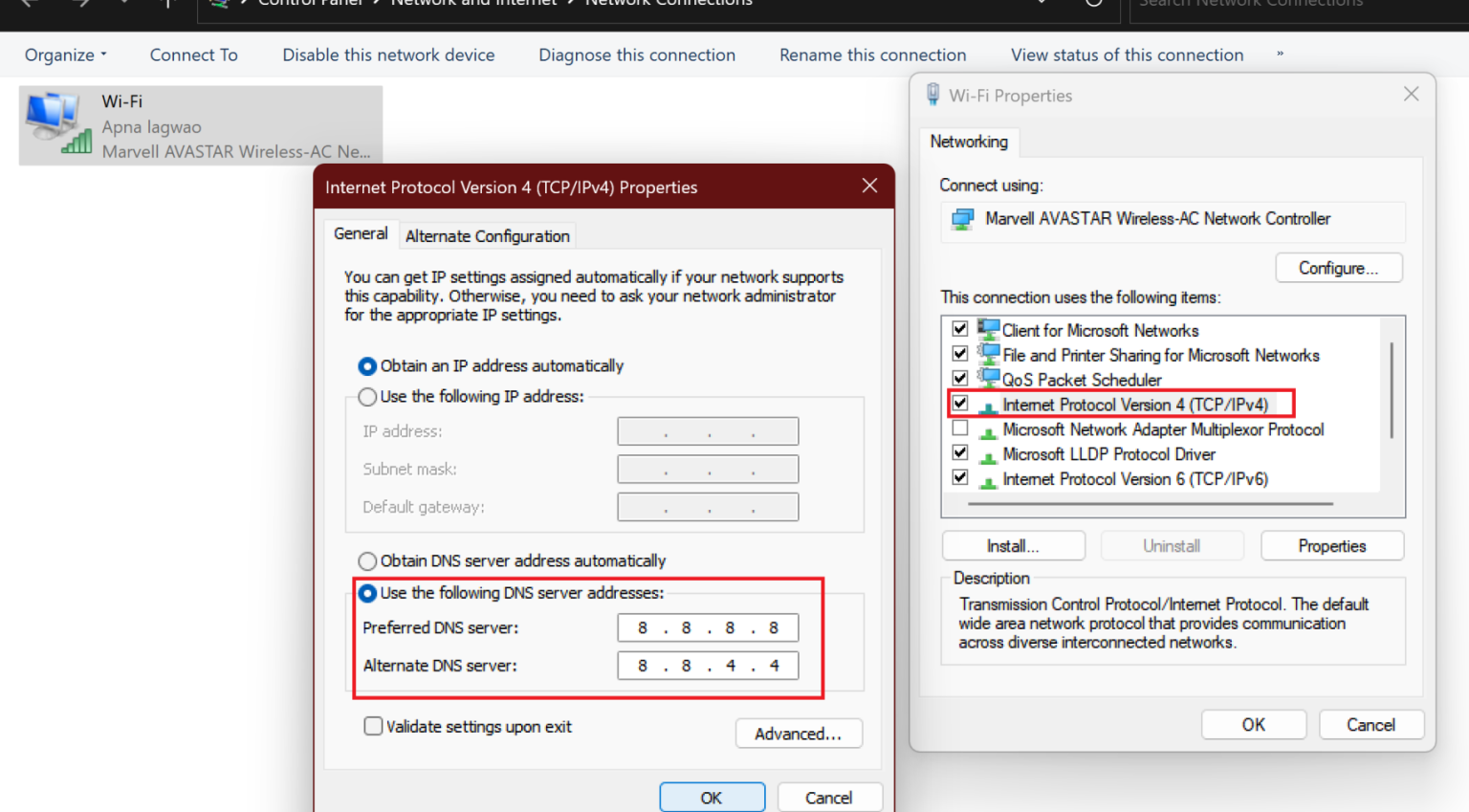This screenshot has height=812, width=1469.
Task: Click the QoS Packet Scheduler icon
Action: click(x=988, y=380)
